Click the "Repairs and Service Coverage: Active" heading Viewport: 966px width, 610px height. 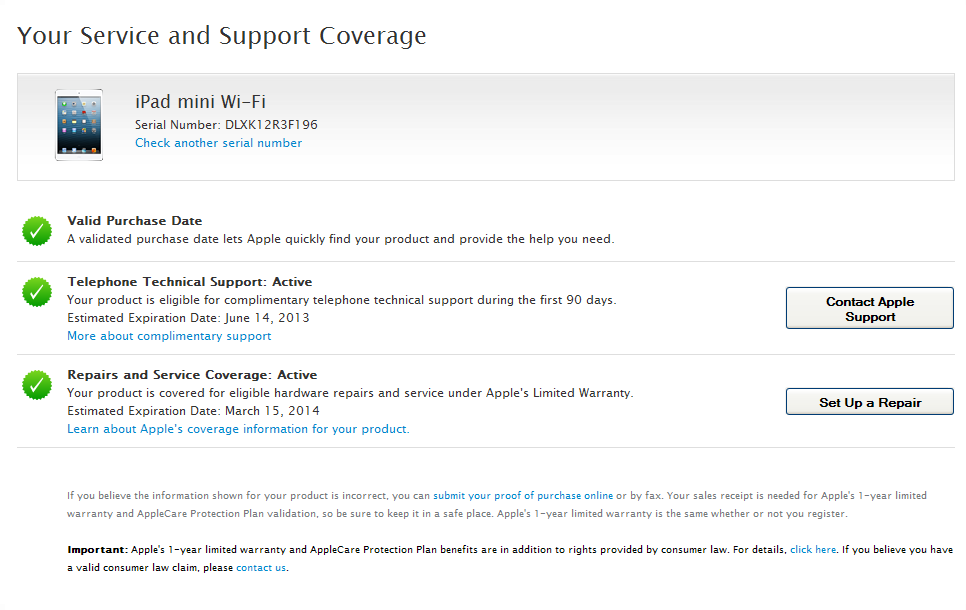click(192, 375)
